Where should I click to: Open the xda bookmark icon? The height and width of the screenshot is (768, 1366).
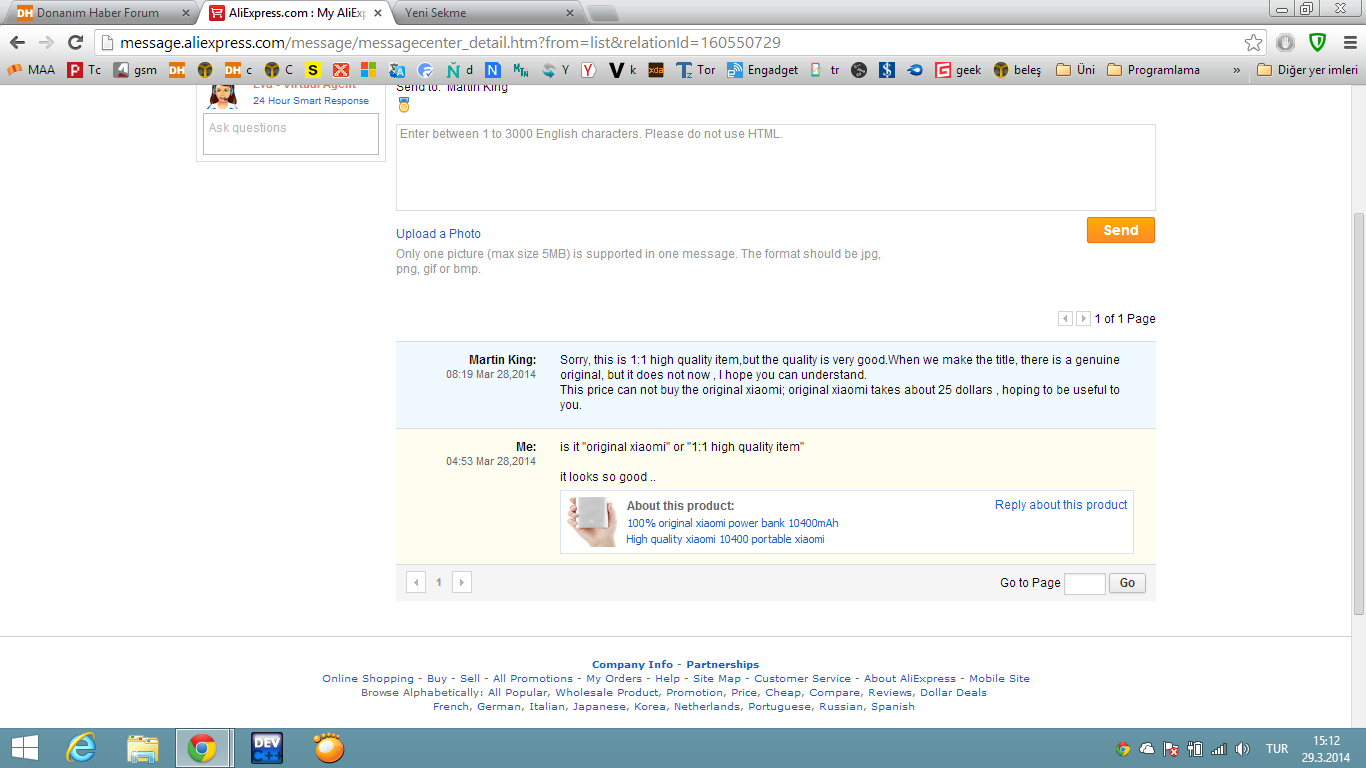(656, 70)
